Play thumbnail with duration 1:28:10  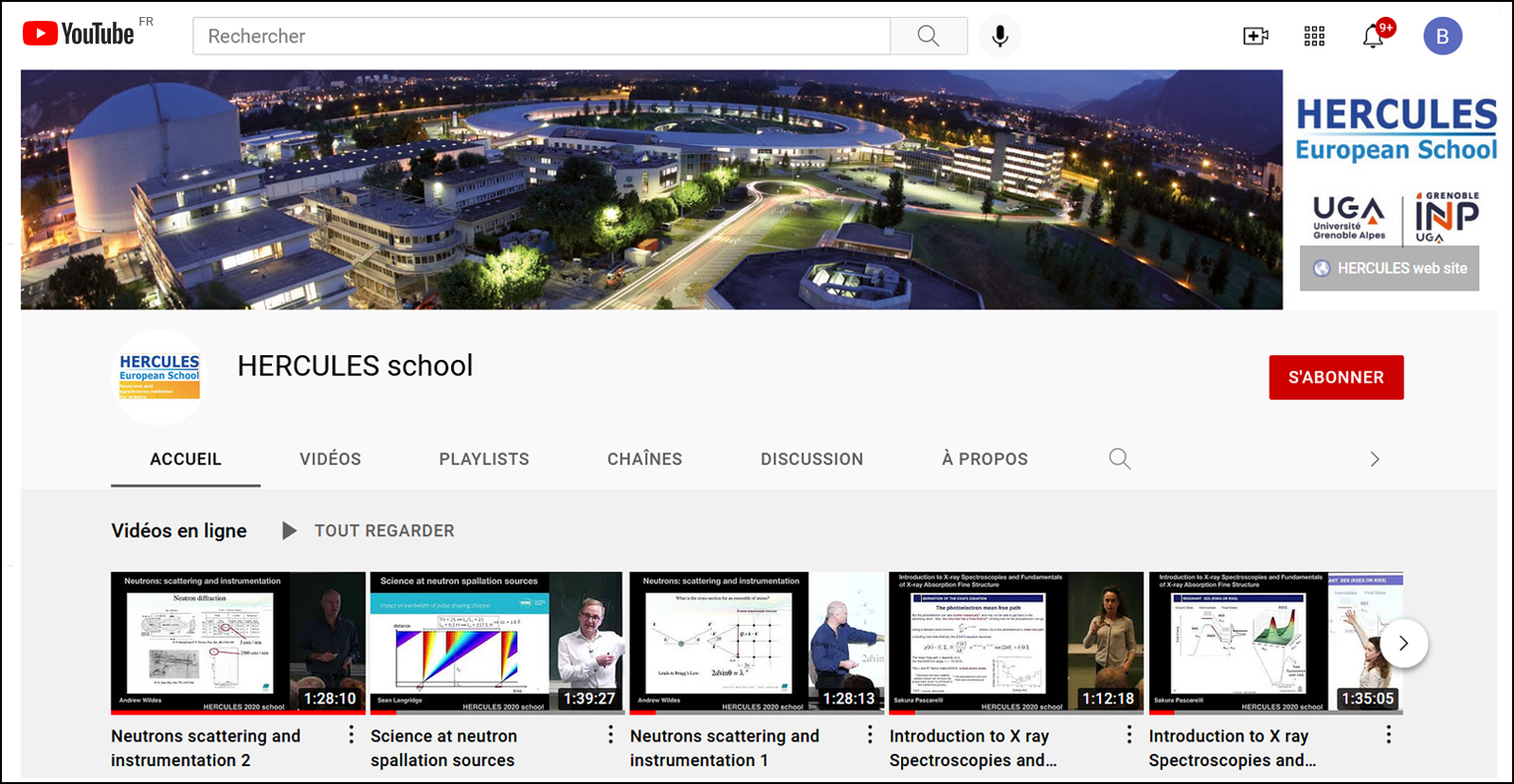click(238, 643)
